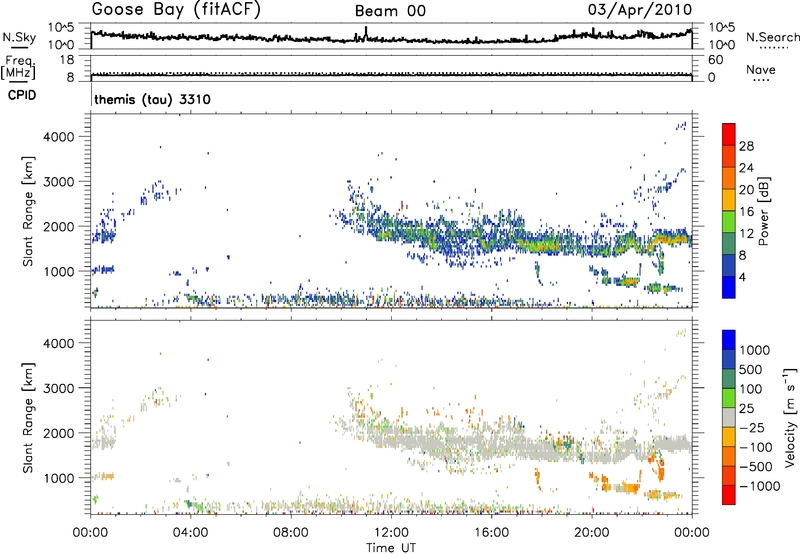
Task: Click the '3000' tick label on the Velocity panel
Action: pyautogui.click(x=59, y=388)
